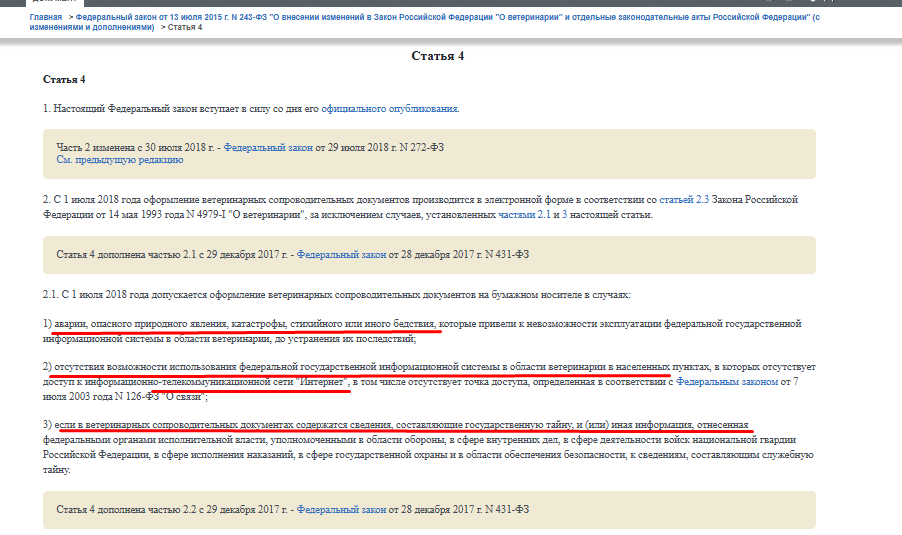Click the paragraph starting 1. Настоящий Федеральный закон
This screenshot has width=902, height=535.
251,109
